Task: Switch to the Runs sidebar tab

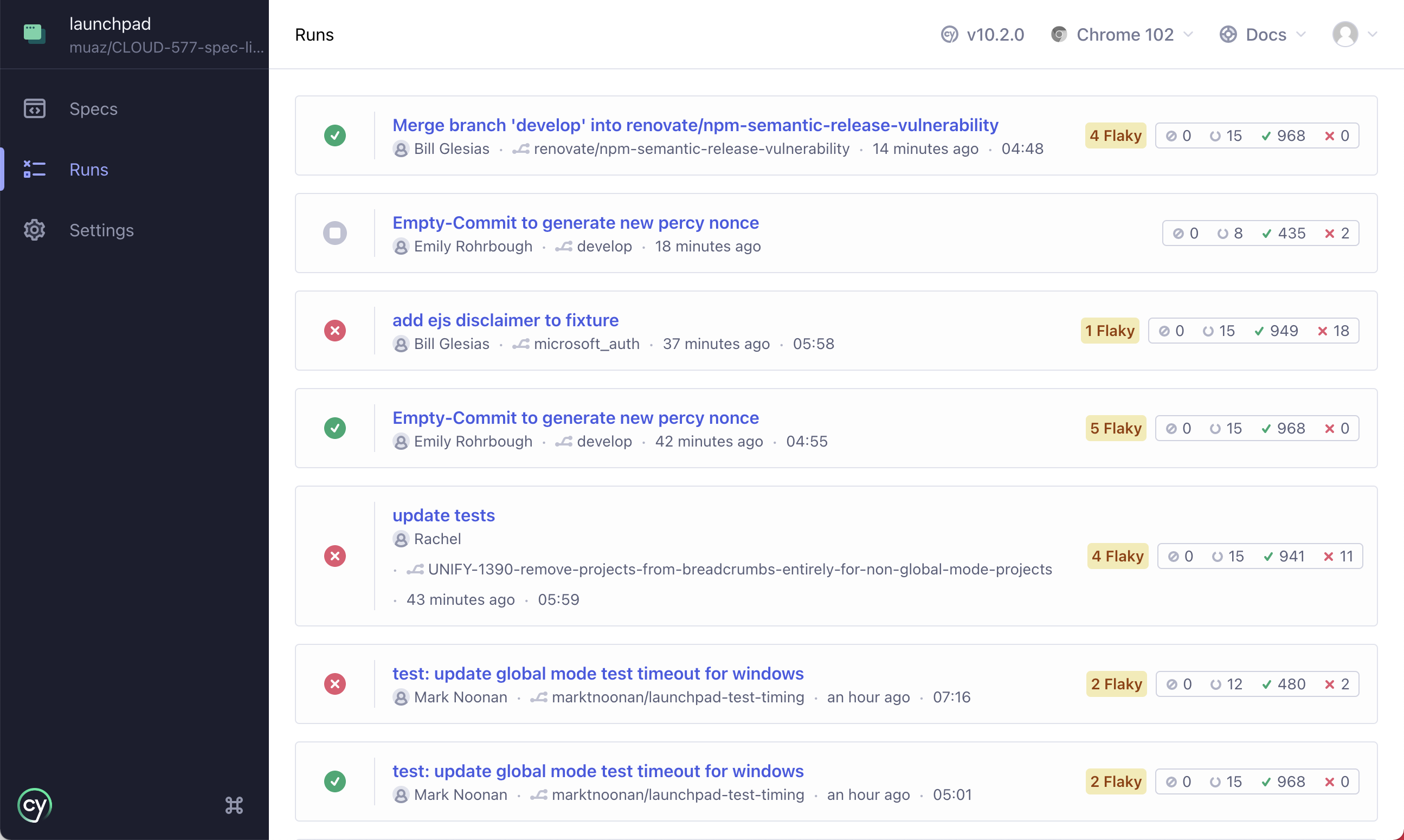Action: pos(89,169)
